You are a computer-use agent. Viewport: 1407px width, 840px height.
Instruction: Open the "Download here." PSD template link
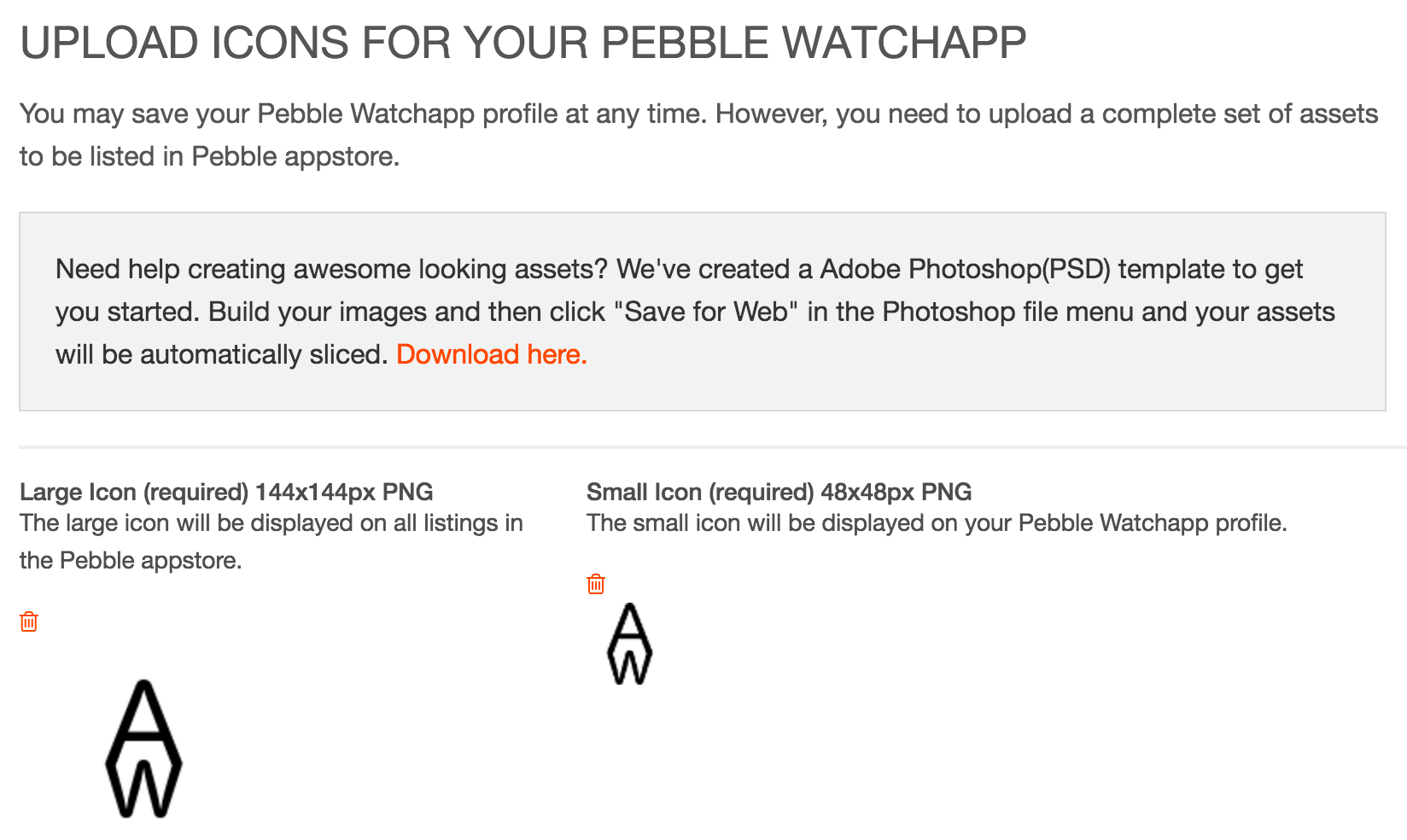point(492,354)
